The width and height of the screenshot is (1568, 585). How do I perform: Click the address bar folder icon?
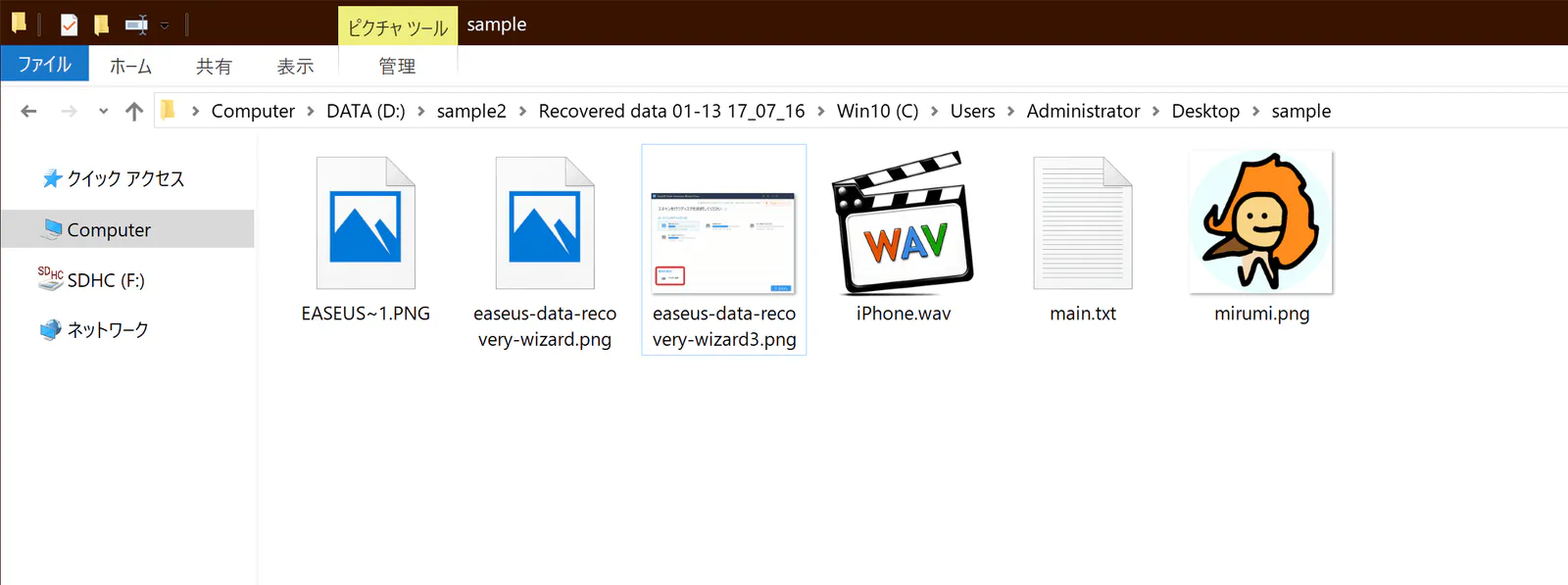pyautogui.click(x=168, y=110)
